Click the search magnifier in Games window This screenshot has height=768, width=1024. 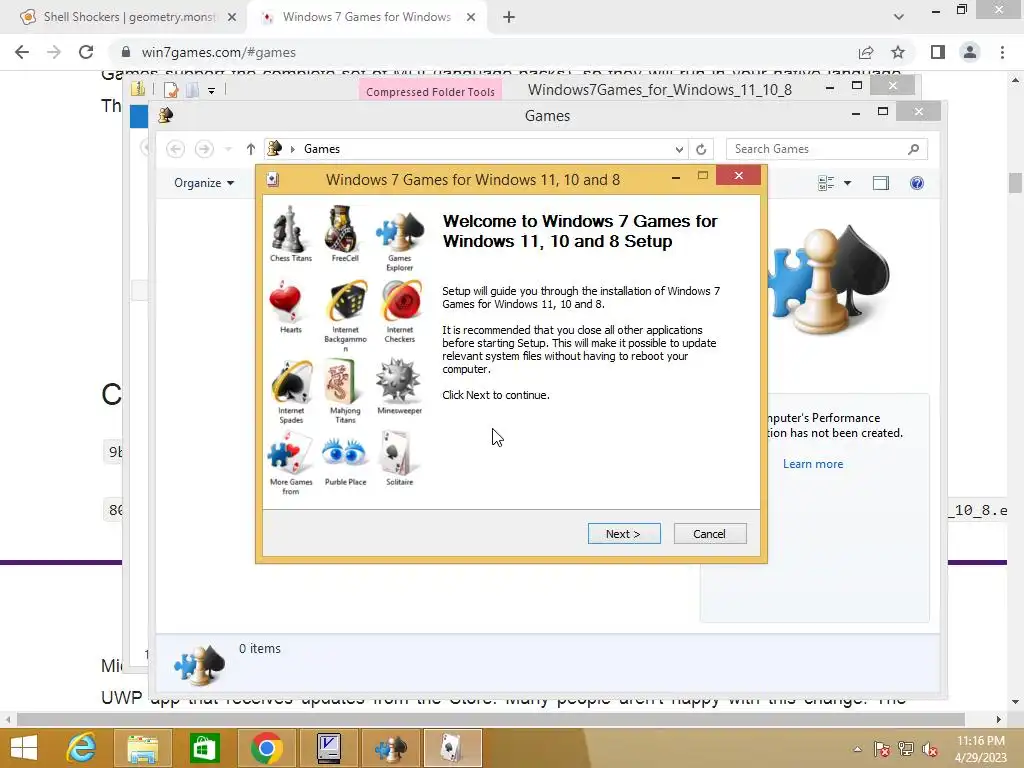pyautogui.click(x=914, y=149)
